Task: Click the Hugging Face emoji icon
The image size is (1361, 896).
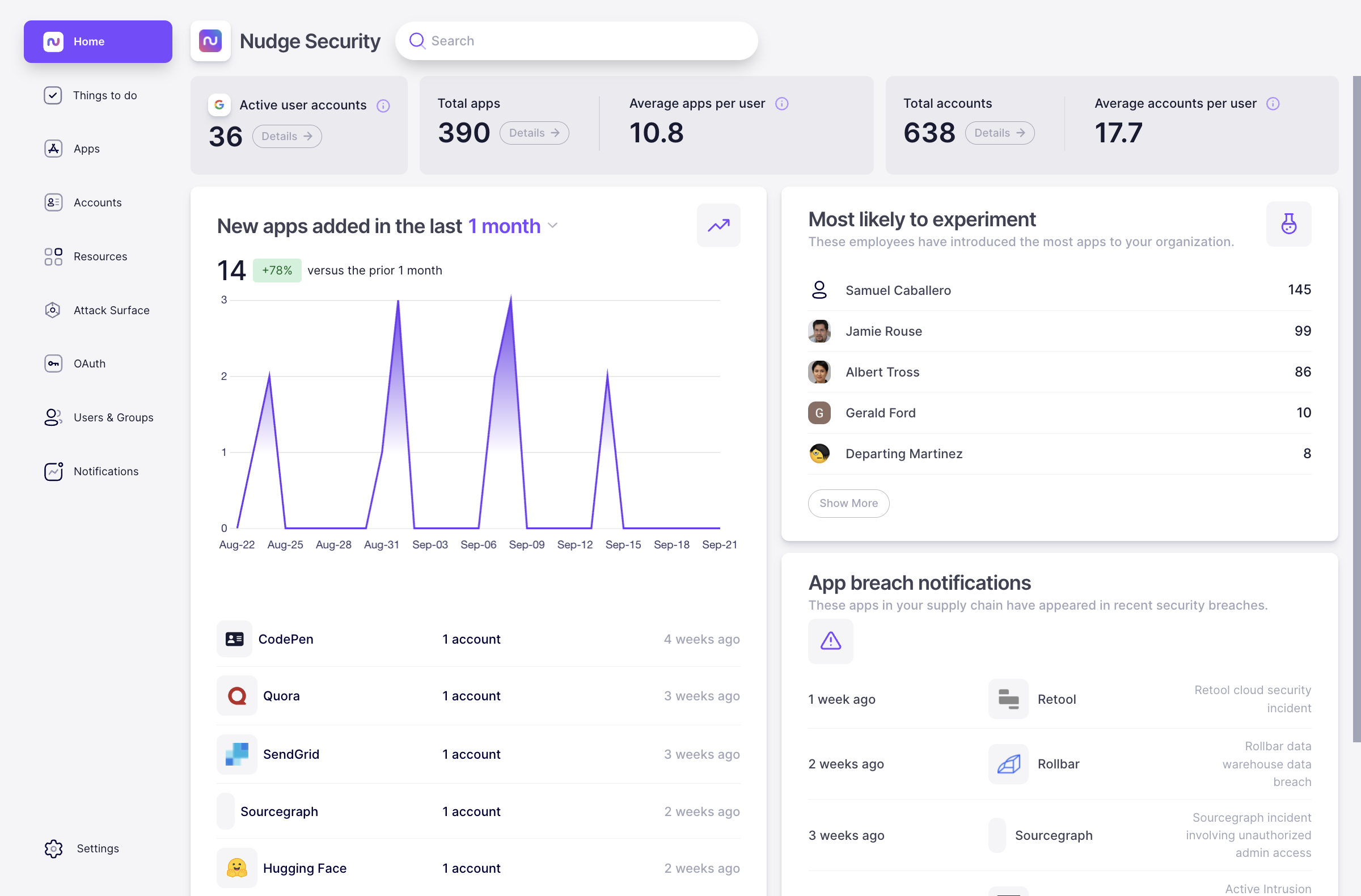Action: point(236,868)
